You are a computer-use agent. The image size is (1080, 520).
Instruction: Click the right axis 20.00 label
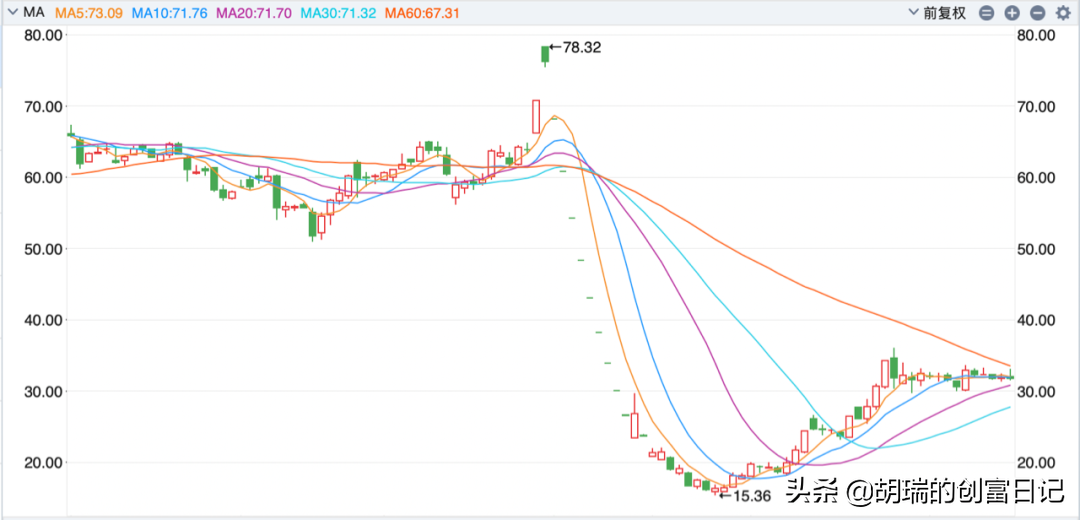(1037, 462)
